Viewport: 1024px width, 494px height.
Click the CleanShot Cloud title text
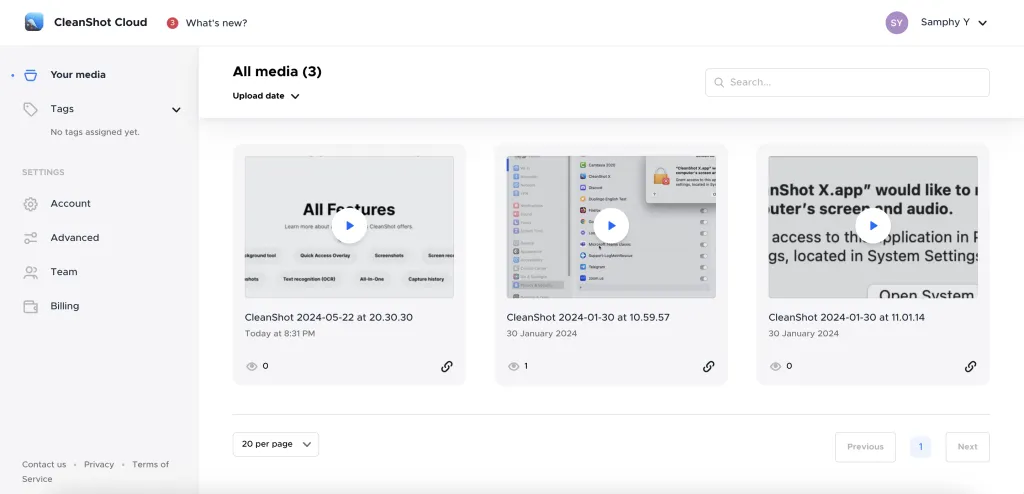click(x=101, y=22)
